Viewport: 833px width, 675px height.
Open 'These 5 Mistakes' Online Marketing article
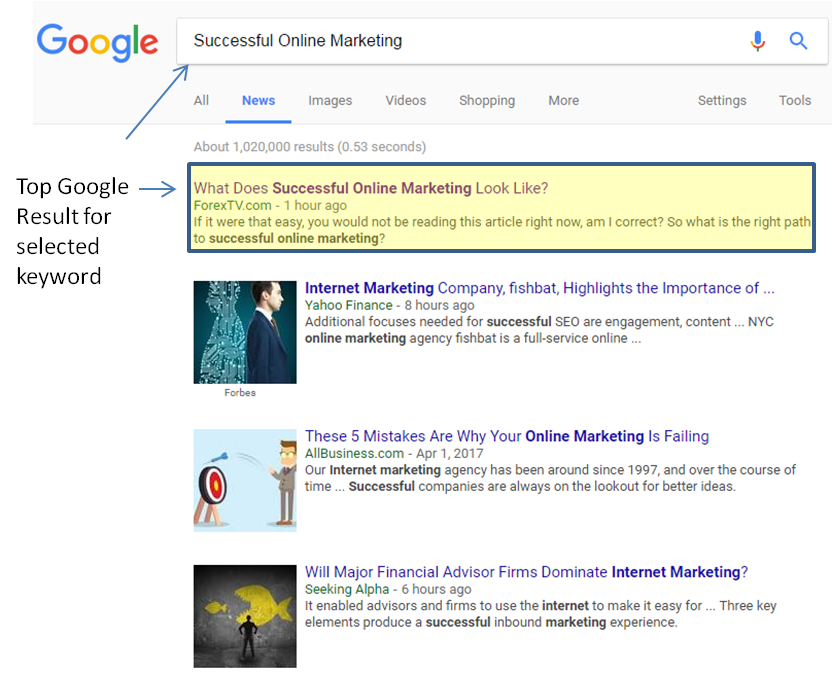pos(507,436)
